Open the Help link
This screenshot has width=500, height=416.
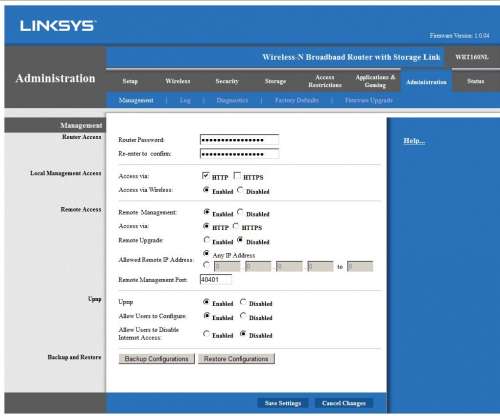click(x=414, y=141)
